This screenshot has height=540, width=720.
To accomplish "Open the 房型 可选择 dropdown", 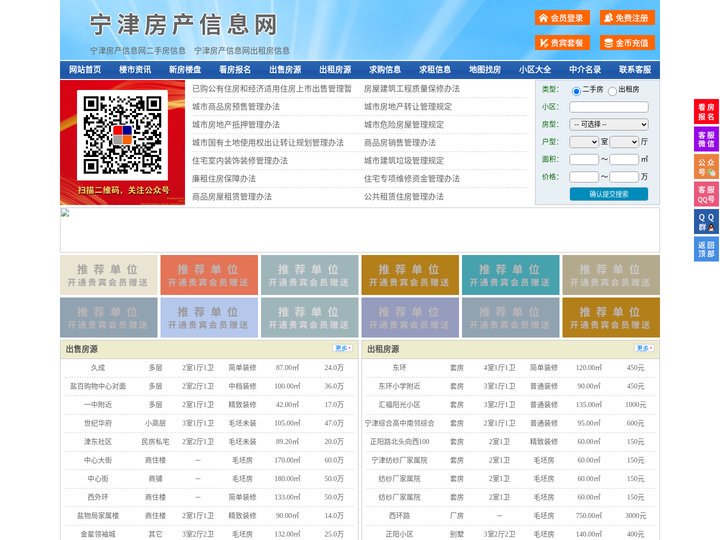I will click(x=609, y=124).
